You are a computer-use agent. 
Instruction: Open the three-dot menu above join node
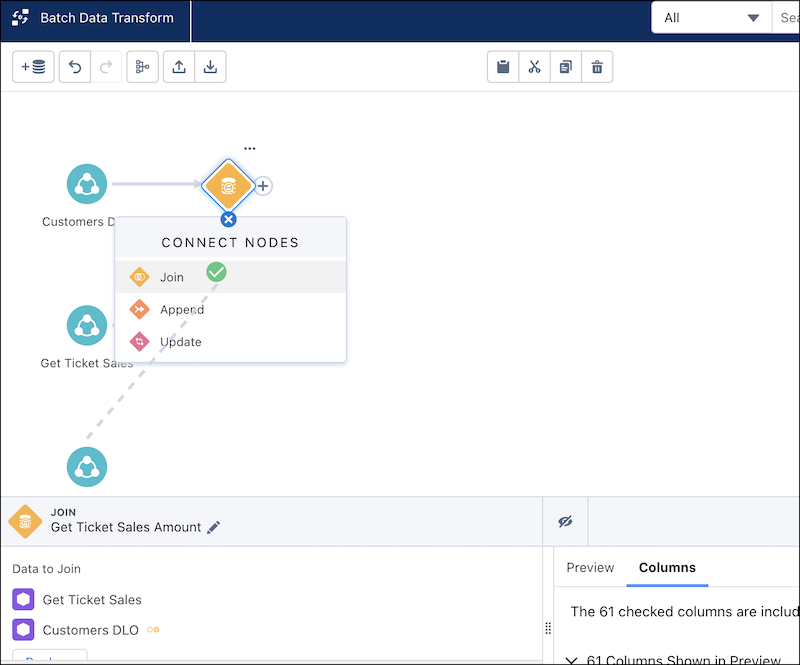pyautogui.click(x=250, y=148)
